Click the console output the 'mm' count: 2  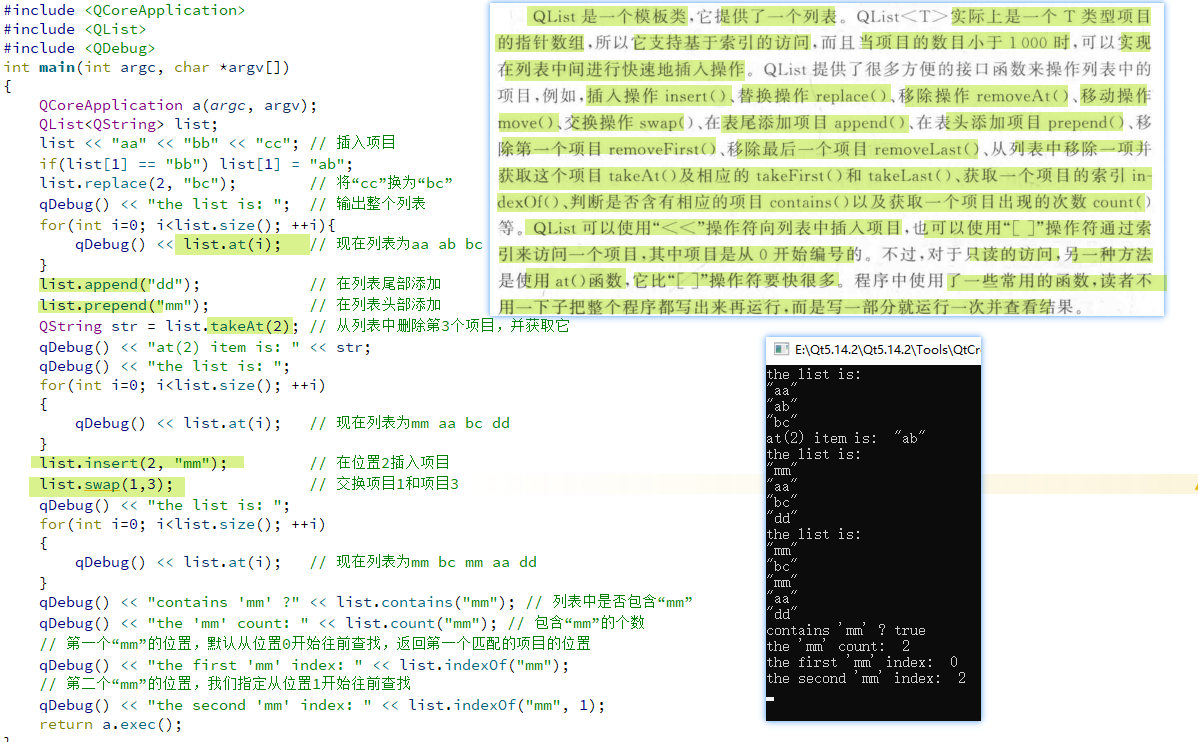[838, 646]
